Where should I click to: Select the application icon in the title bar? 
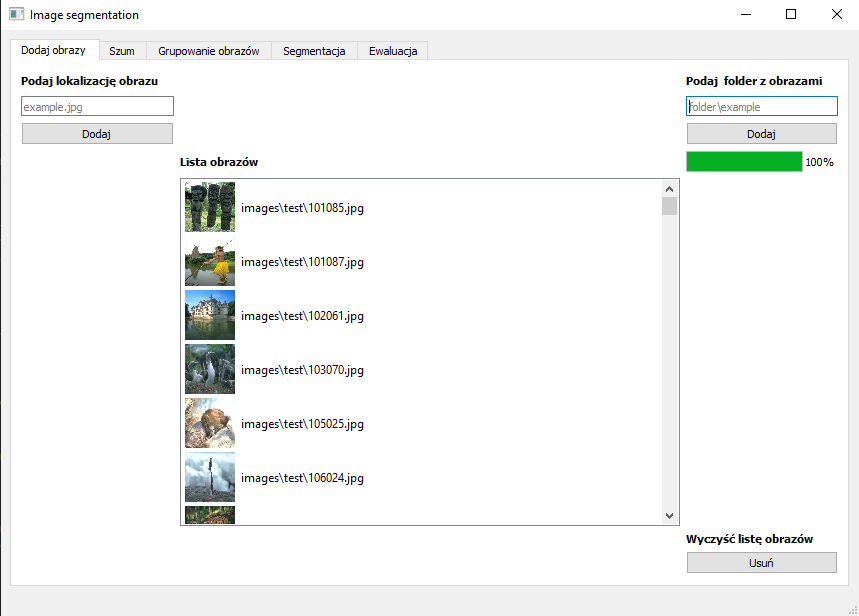pyautogui.click(x=14, y=14)
